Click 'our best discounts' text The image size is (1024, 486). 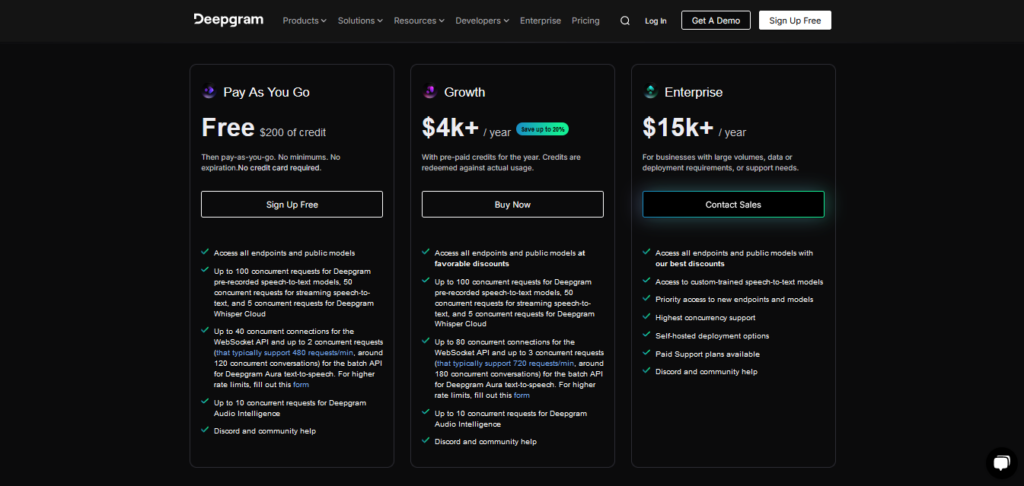pos(690,264)
